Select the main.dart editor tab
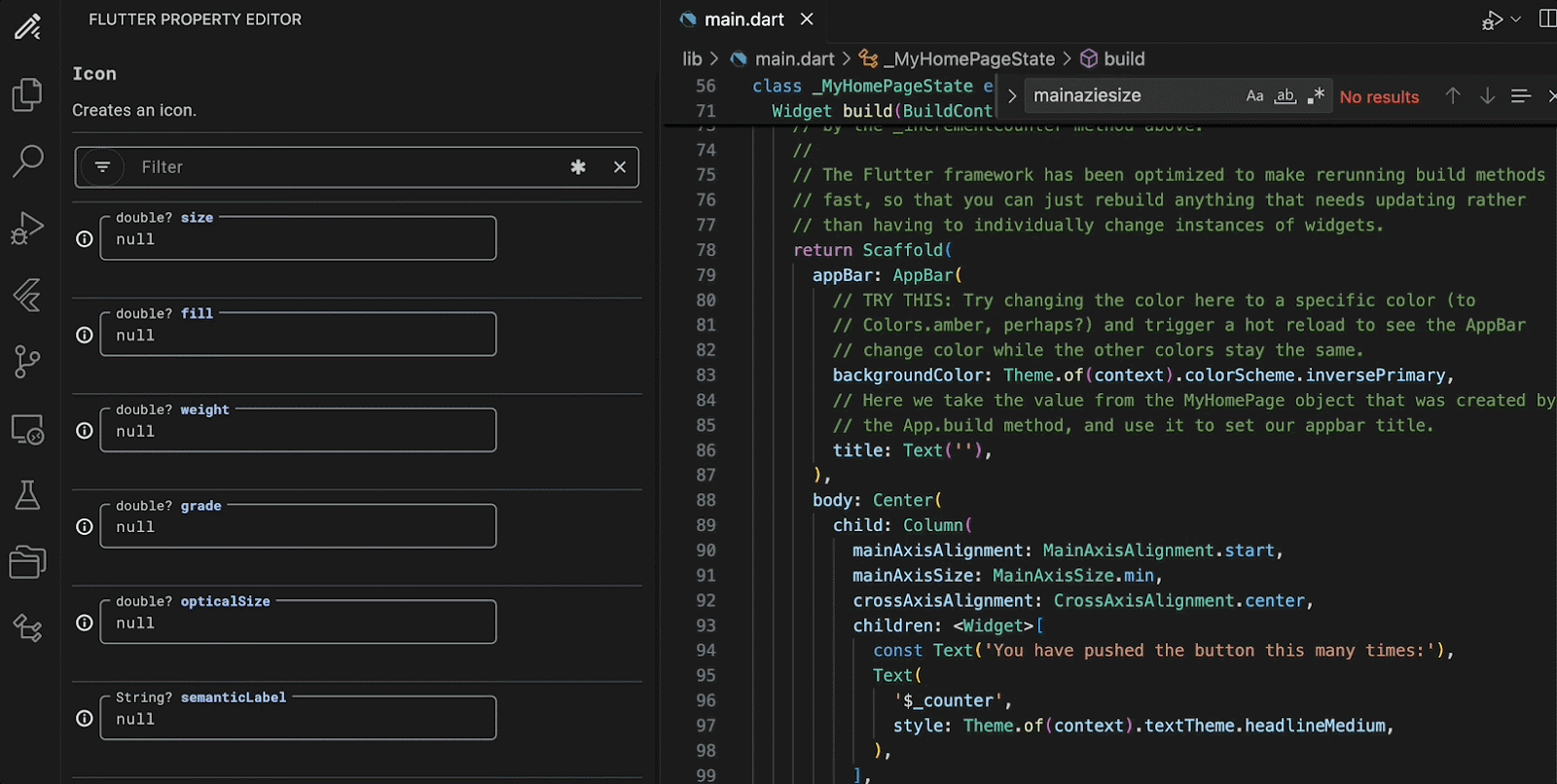The width and height of the screenshot is (1557, 784). (x=743, y=19)
